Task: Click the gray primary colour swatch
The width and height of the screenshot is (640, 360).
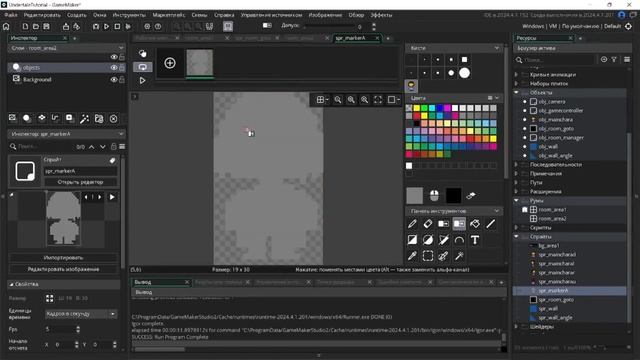Action: [x=415, y=196]
